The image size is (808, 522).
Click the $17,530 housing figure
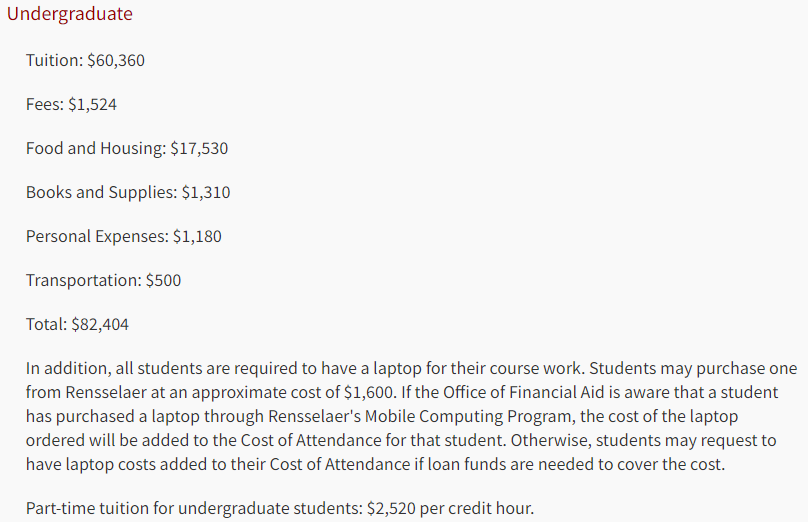[199, 148]
